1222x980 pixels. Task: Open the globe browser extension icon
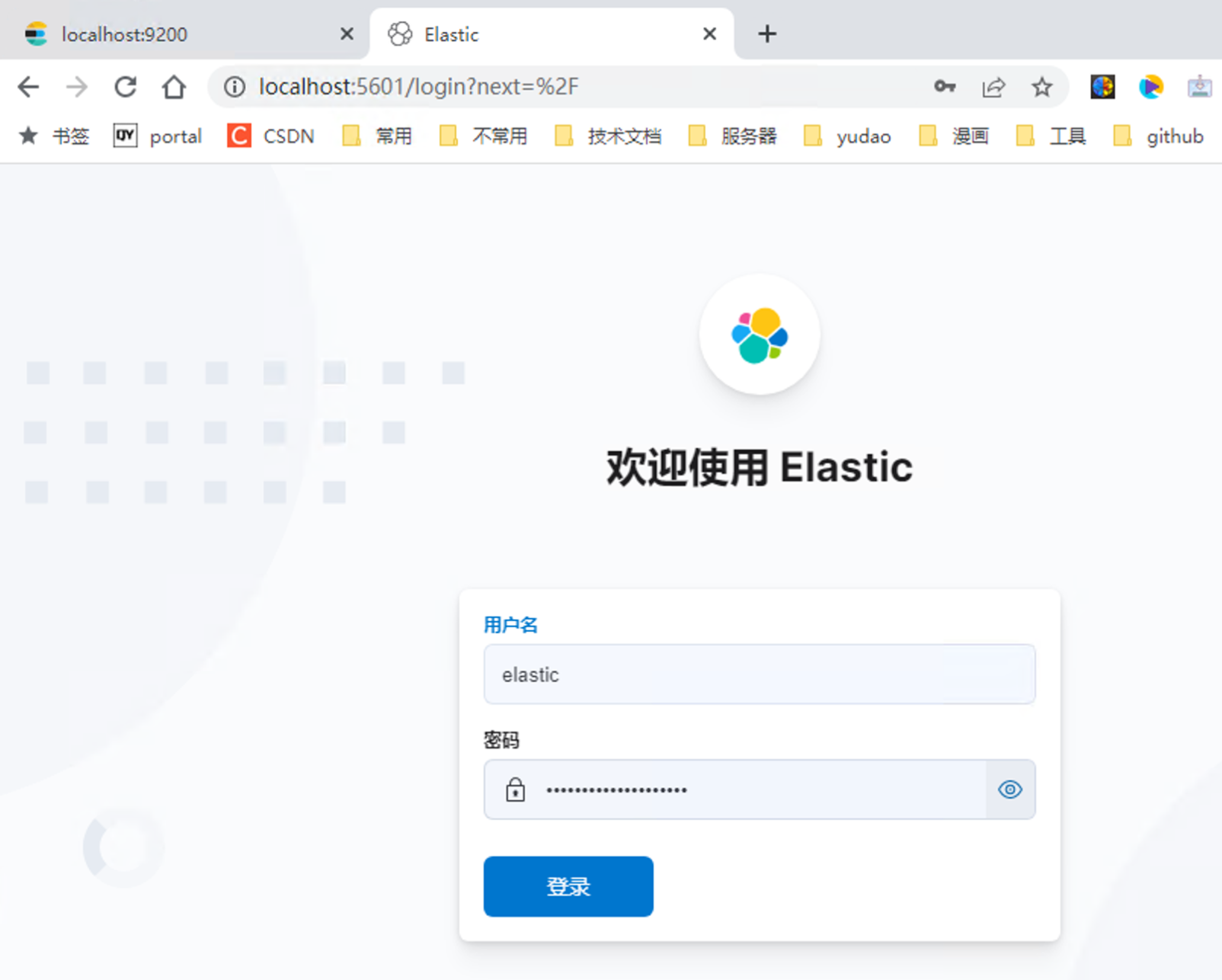tap(1102, 87)
